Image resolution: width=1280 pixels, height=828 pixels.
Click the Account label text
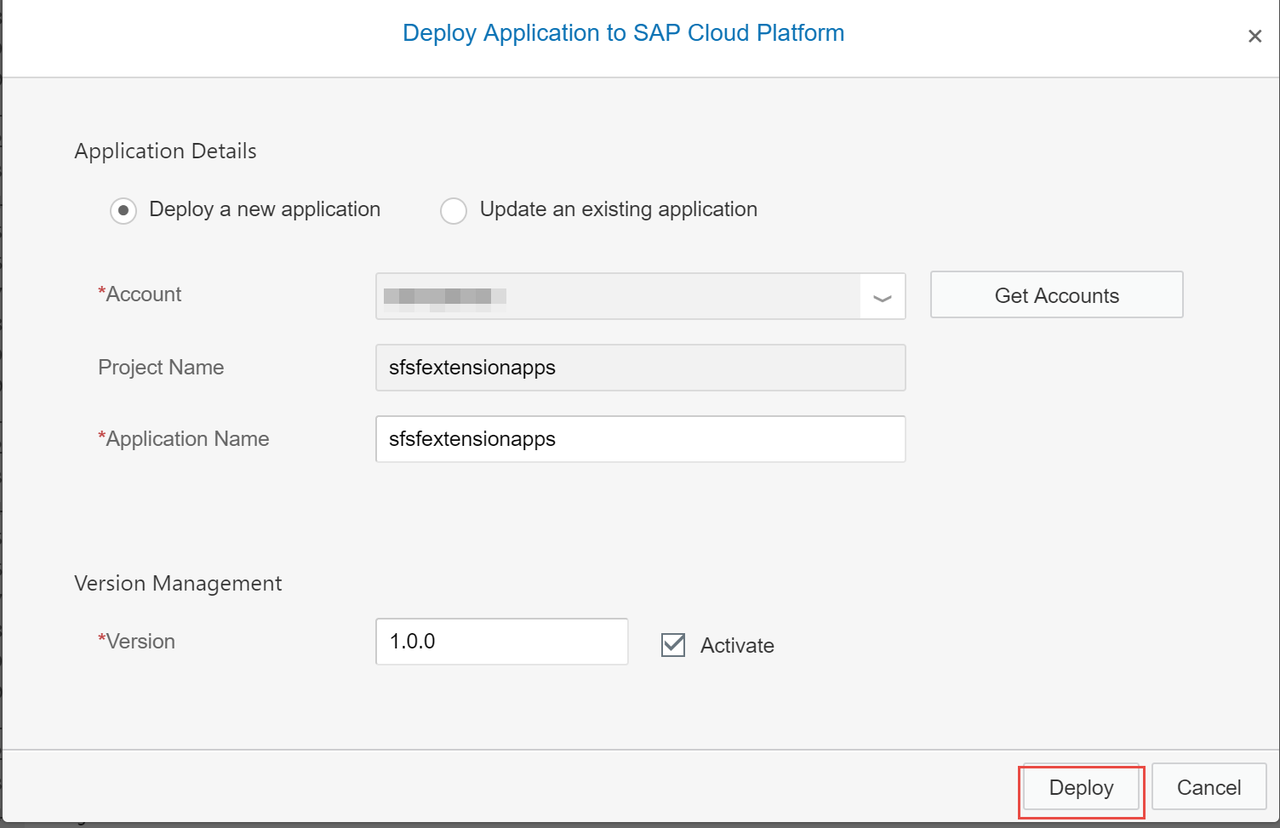[x=140, y=294]
